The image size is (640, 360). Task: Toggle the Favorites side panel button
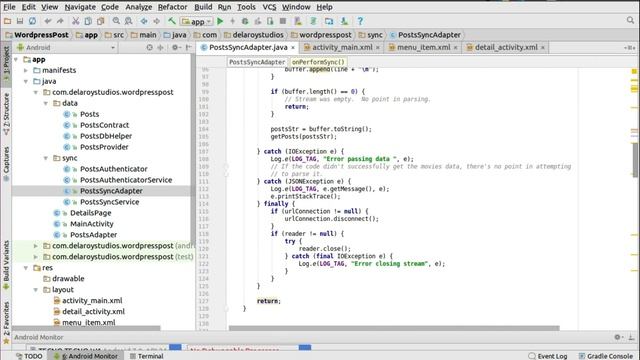[6, 322]
